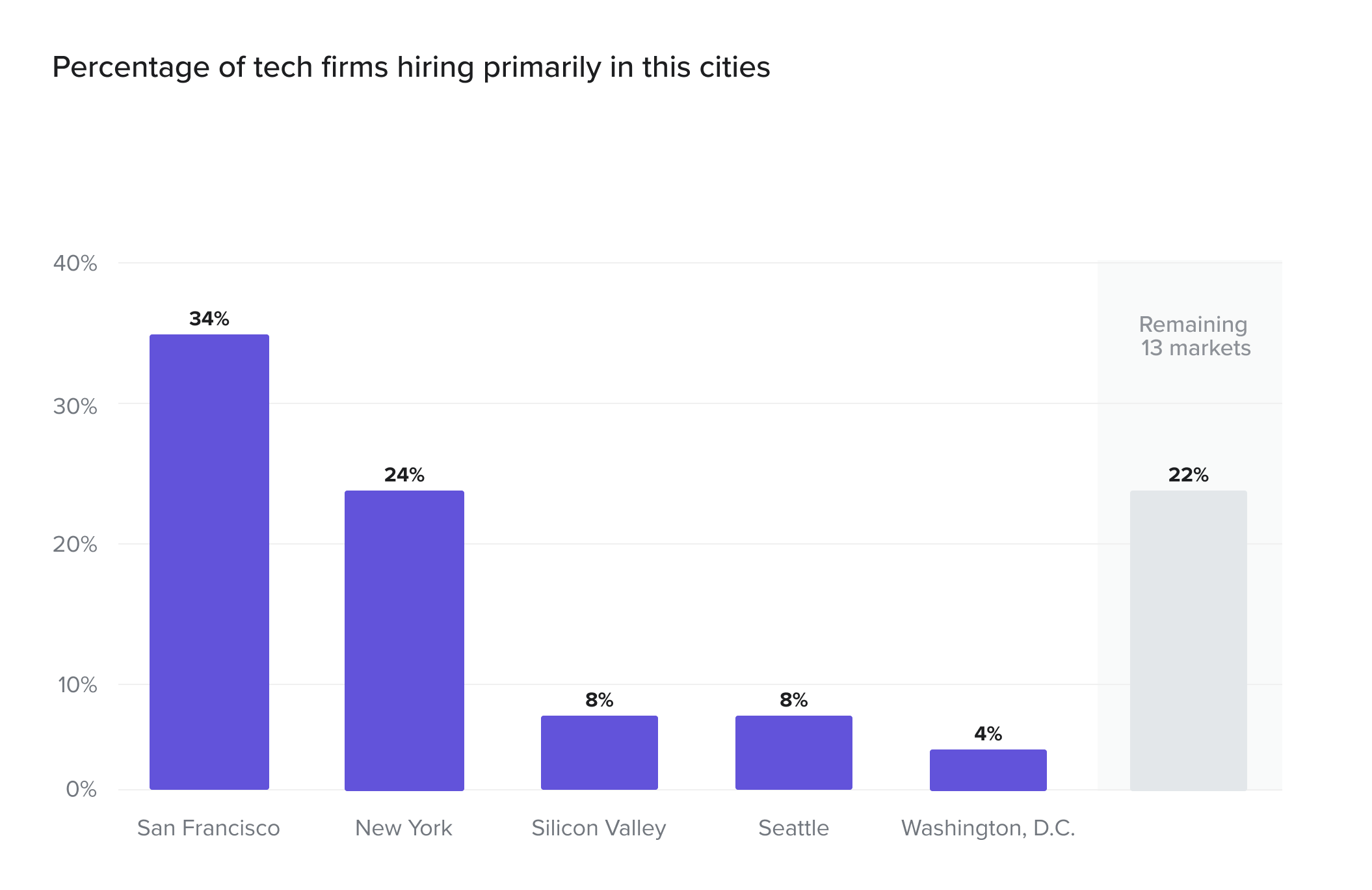Click the 22% value label
Screen dimensions: 1372x890
click(1189, 475)
